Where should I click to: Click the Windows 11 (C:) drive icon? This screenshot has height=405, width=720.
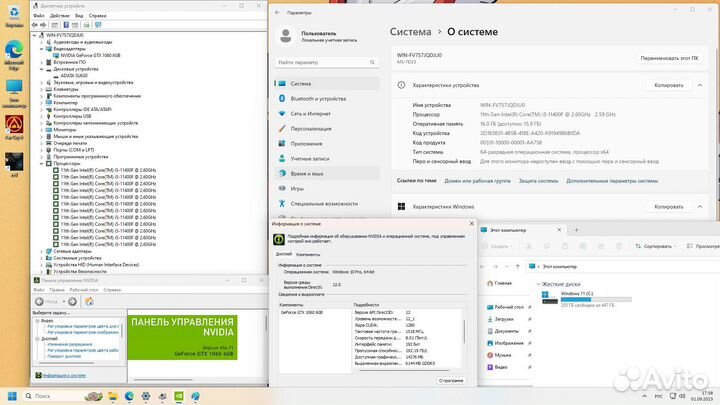pyautogui.click(x=550, y=298)
